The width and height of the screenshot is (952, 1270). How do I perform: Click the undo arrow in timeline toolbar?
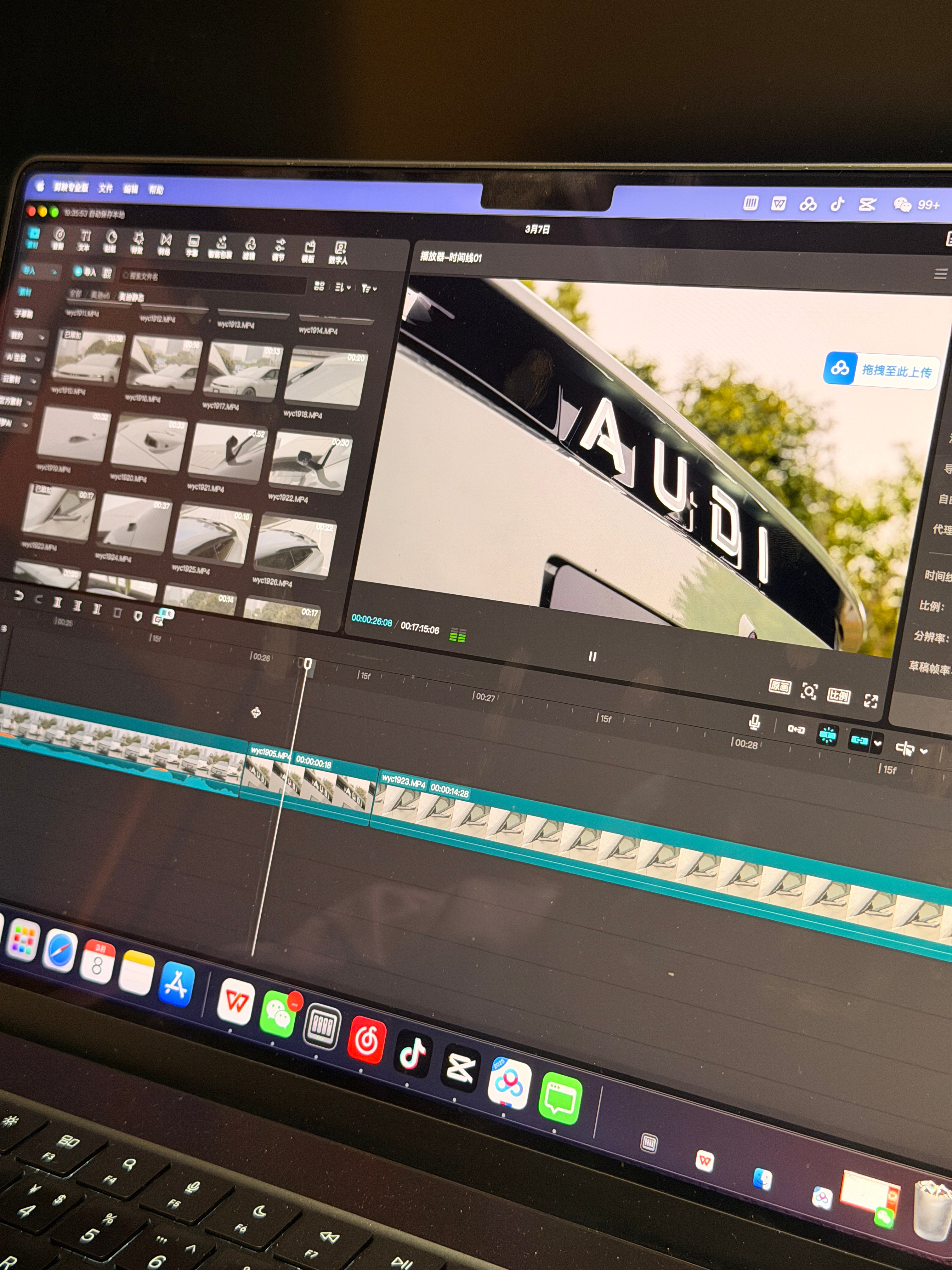click(x=19, y=596)
